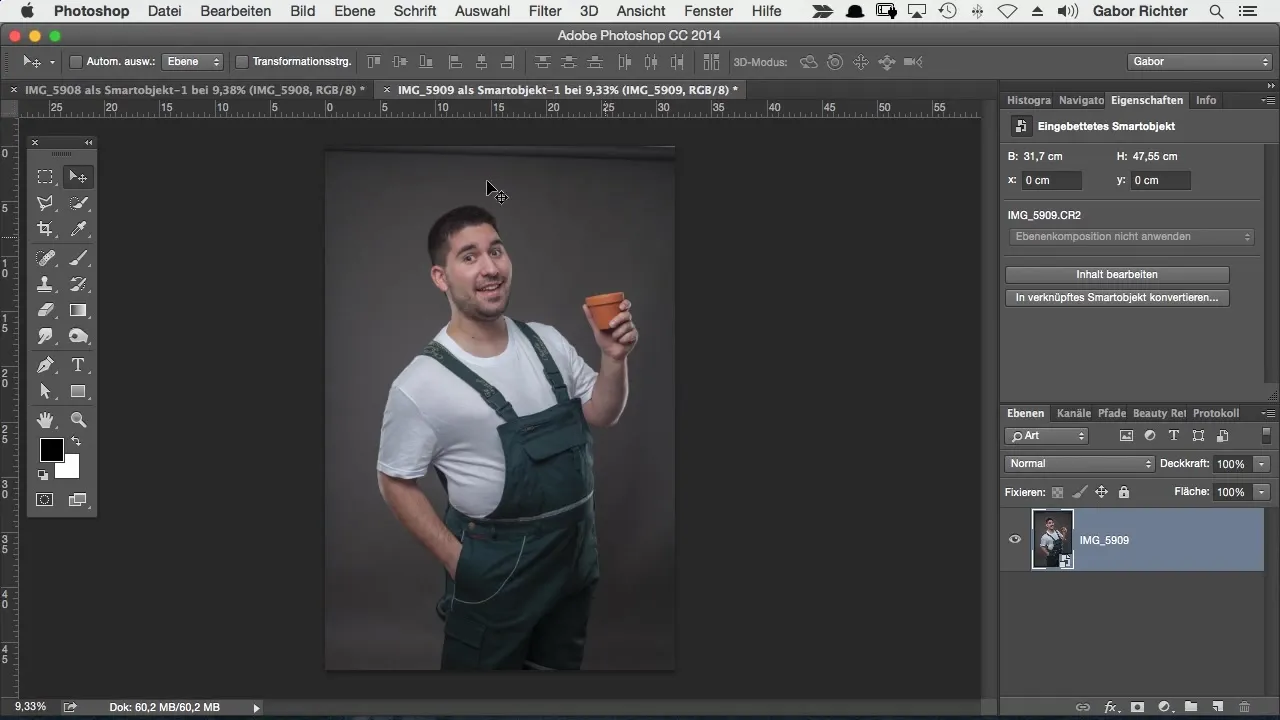1280x720 pixels.
Task: Select the Hand tool
Action: click(x=45, y=420)
